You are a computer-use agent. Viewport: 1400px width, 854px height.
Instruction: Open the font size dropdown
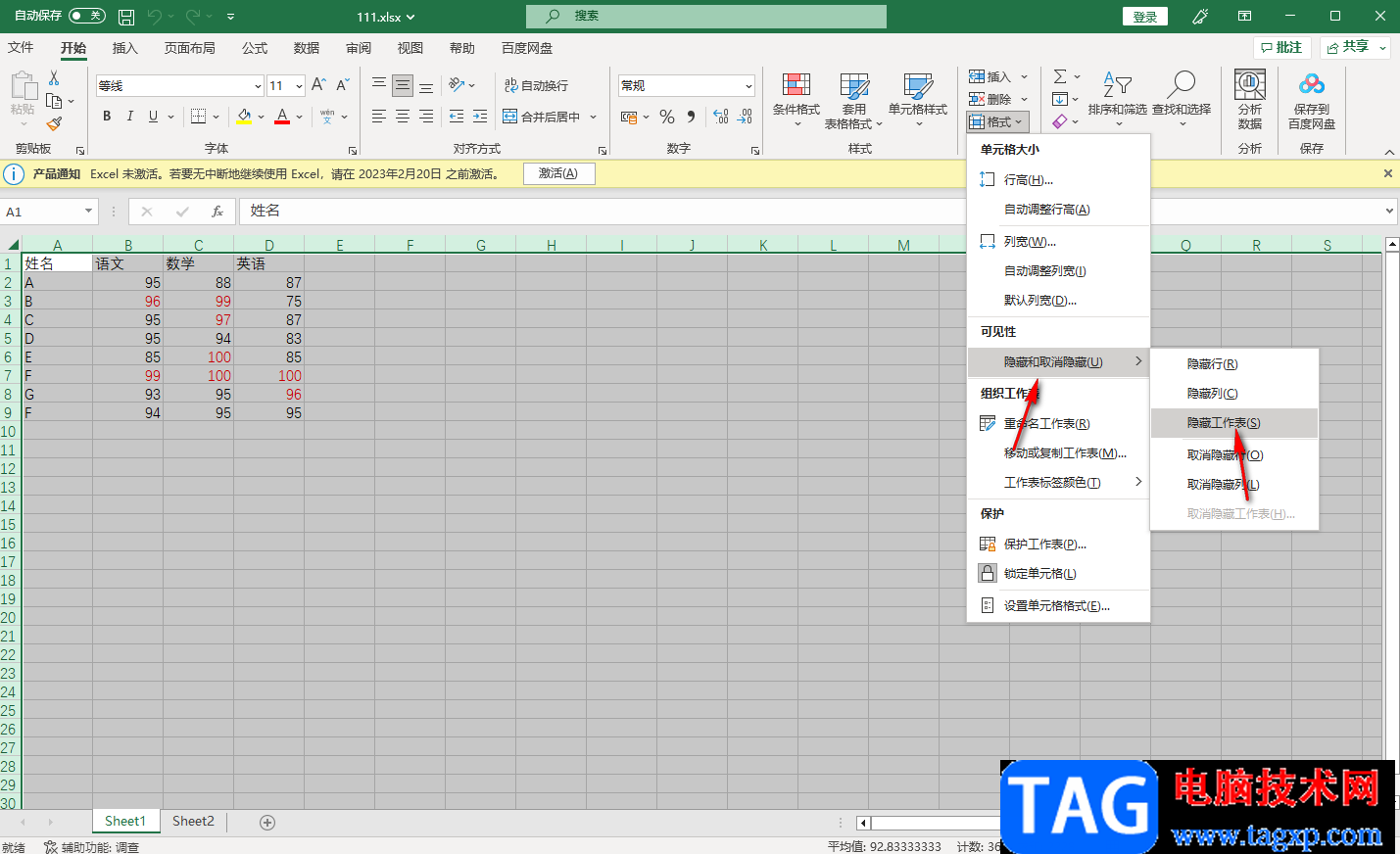(299, 86)
